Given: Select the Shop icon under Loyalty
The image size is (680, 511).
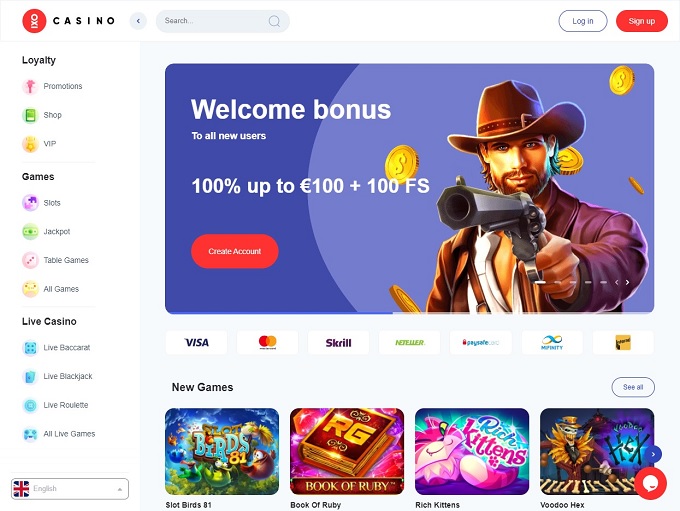Looking at the screenshot, I should (x=30, y=115).
